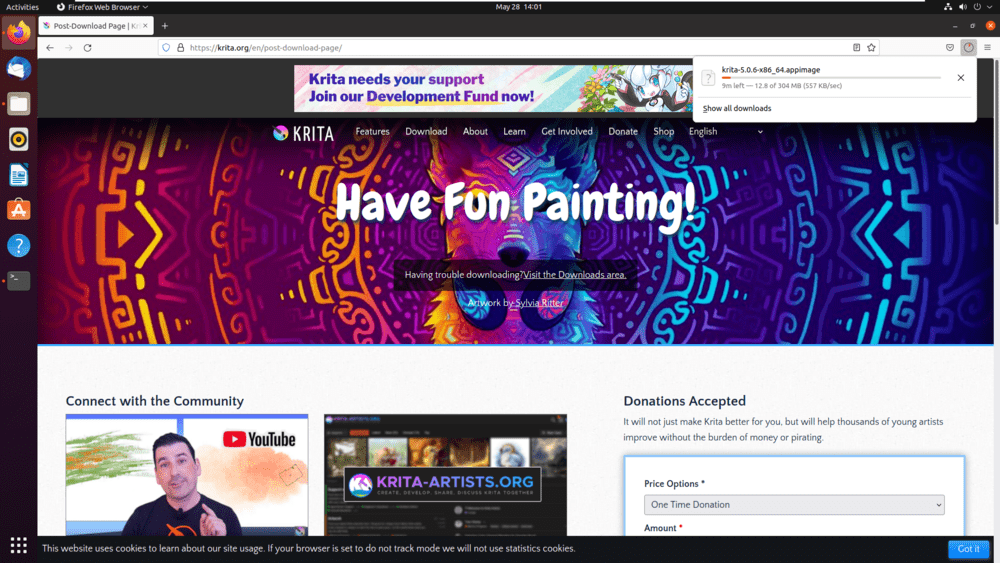
Task: Open the volume indicator in top bar
Action: click(962, 7)
